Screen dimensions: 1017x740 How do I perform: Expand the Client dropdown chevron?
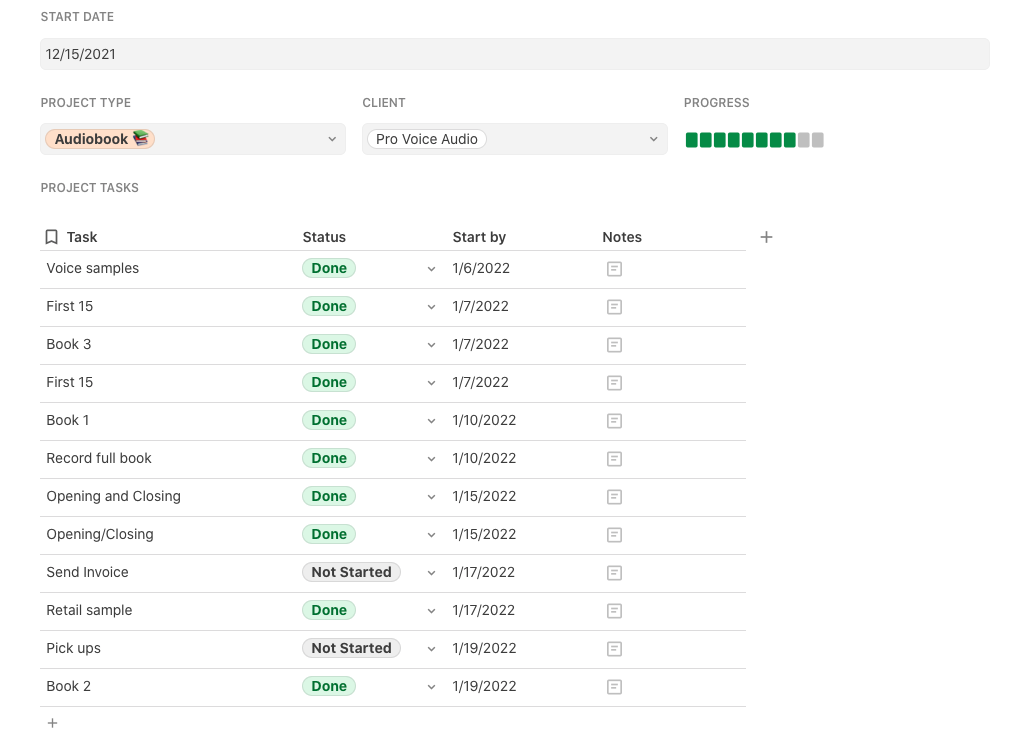pos(654,139)
